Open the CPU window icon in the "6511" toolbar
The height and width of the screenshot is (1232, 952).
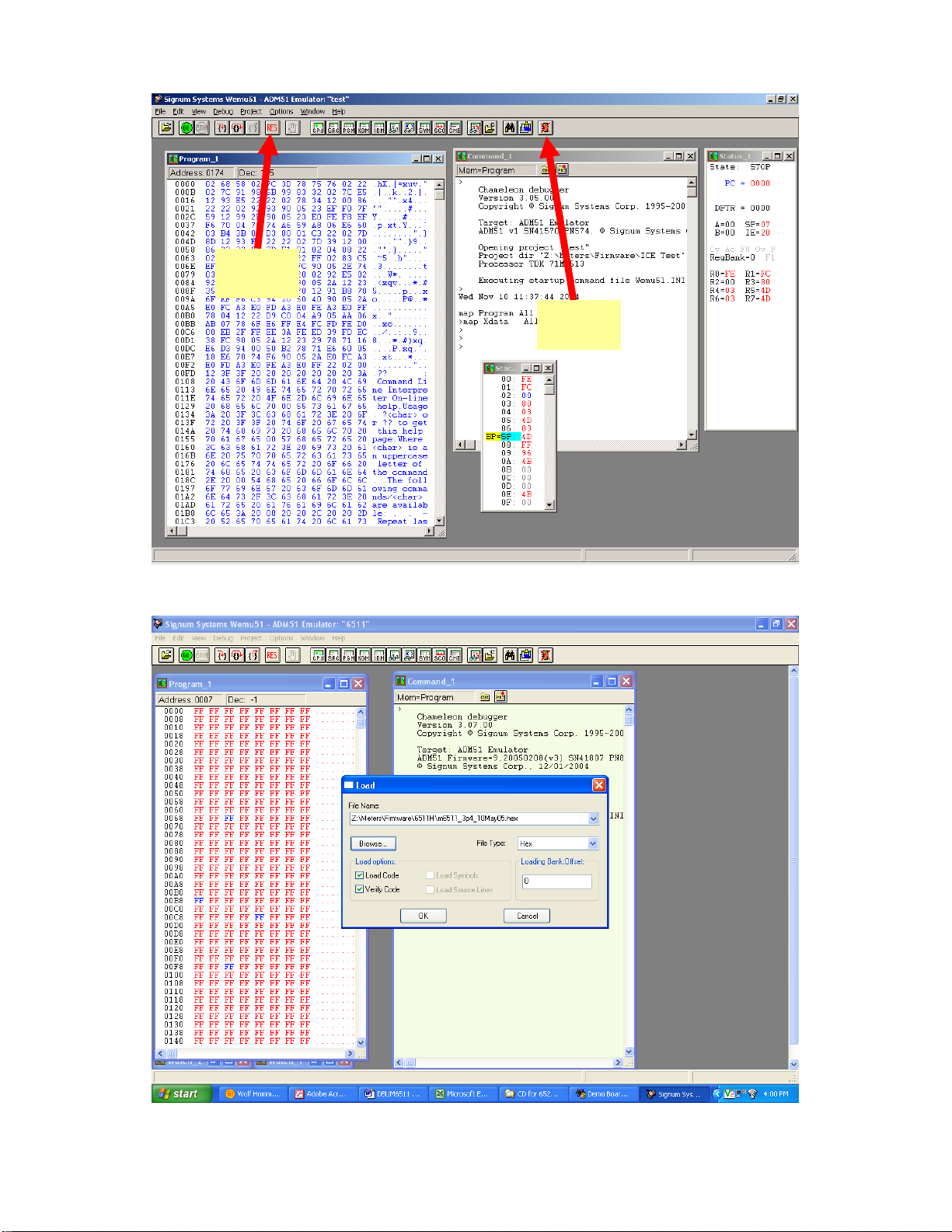[x=318, y=655]
